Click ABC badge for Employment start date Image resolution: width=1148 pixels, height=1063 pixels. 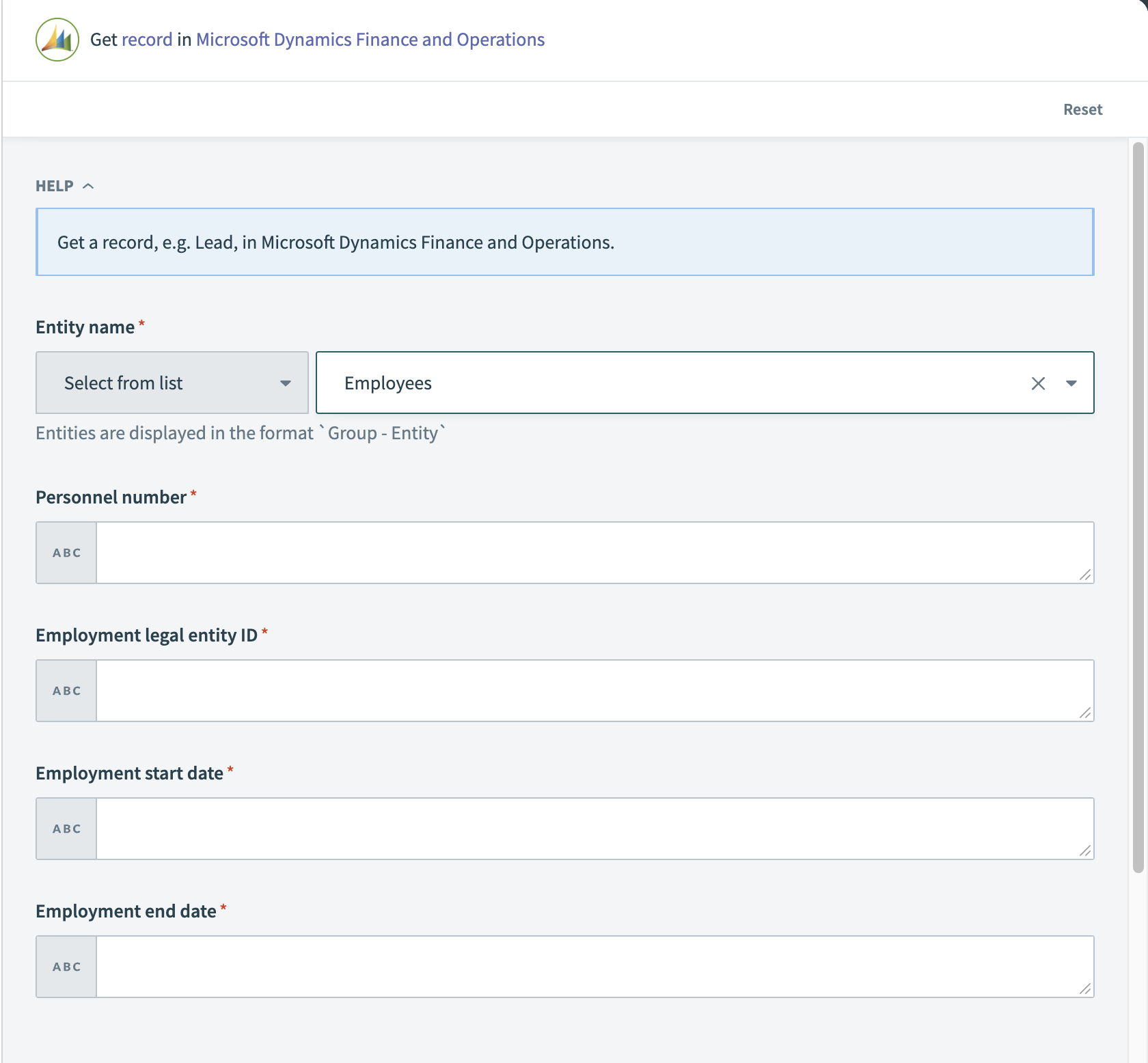click(67, 829)
